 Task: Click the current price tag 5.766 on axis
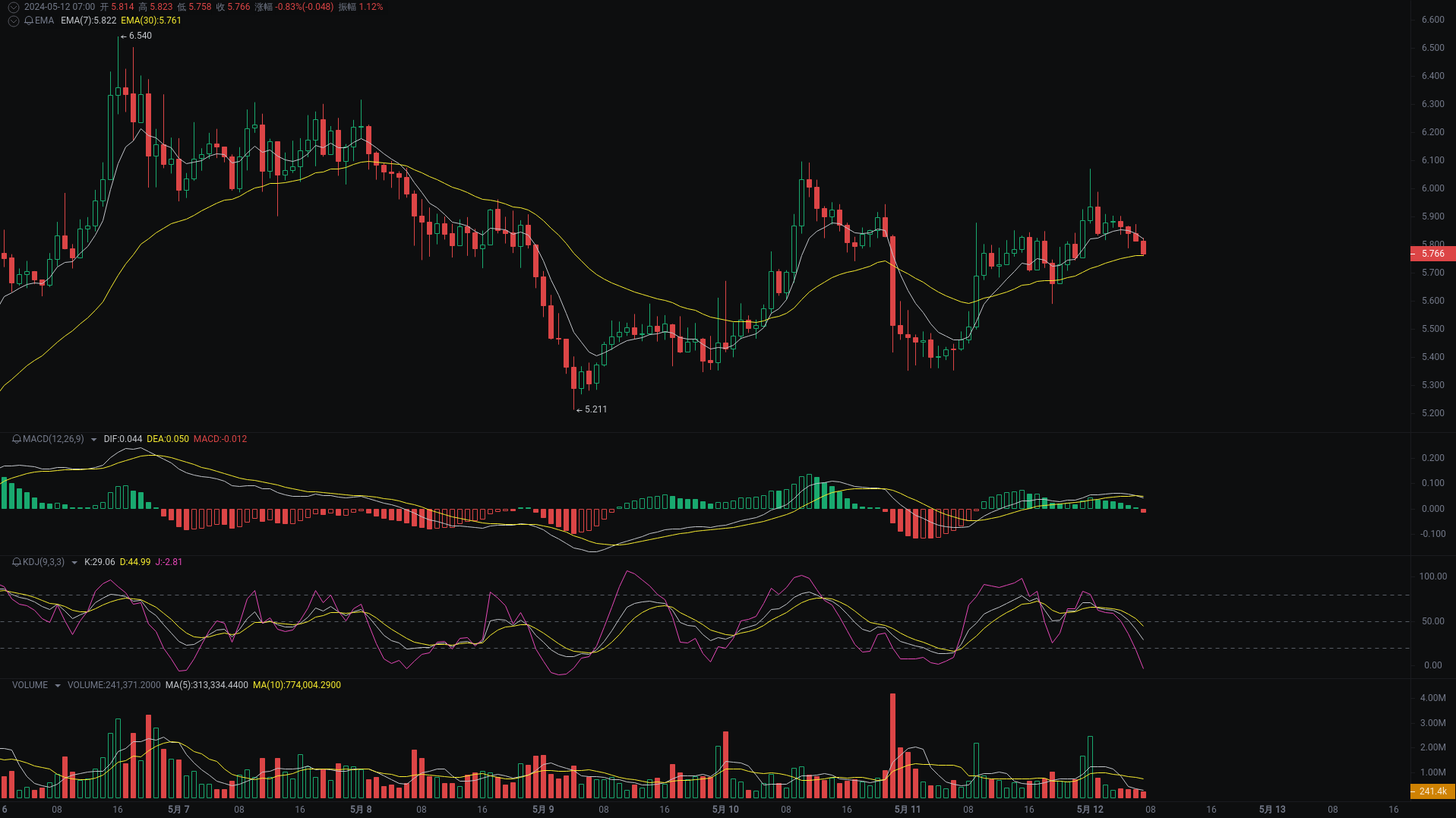pyautogui.click(x=1432, y=254)
